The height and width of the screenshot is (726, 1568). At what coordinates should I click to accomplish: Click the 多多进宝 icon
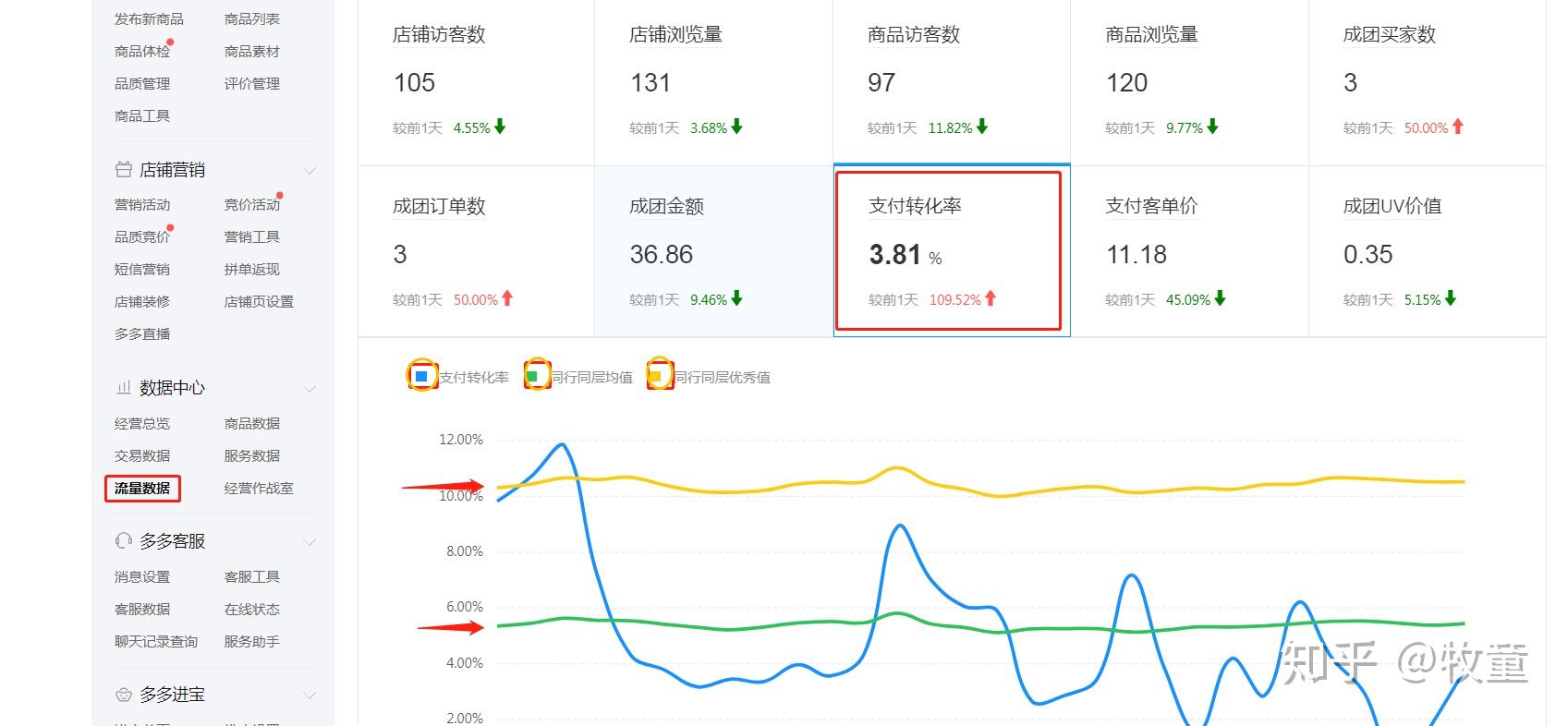click(123, 695)
